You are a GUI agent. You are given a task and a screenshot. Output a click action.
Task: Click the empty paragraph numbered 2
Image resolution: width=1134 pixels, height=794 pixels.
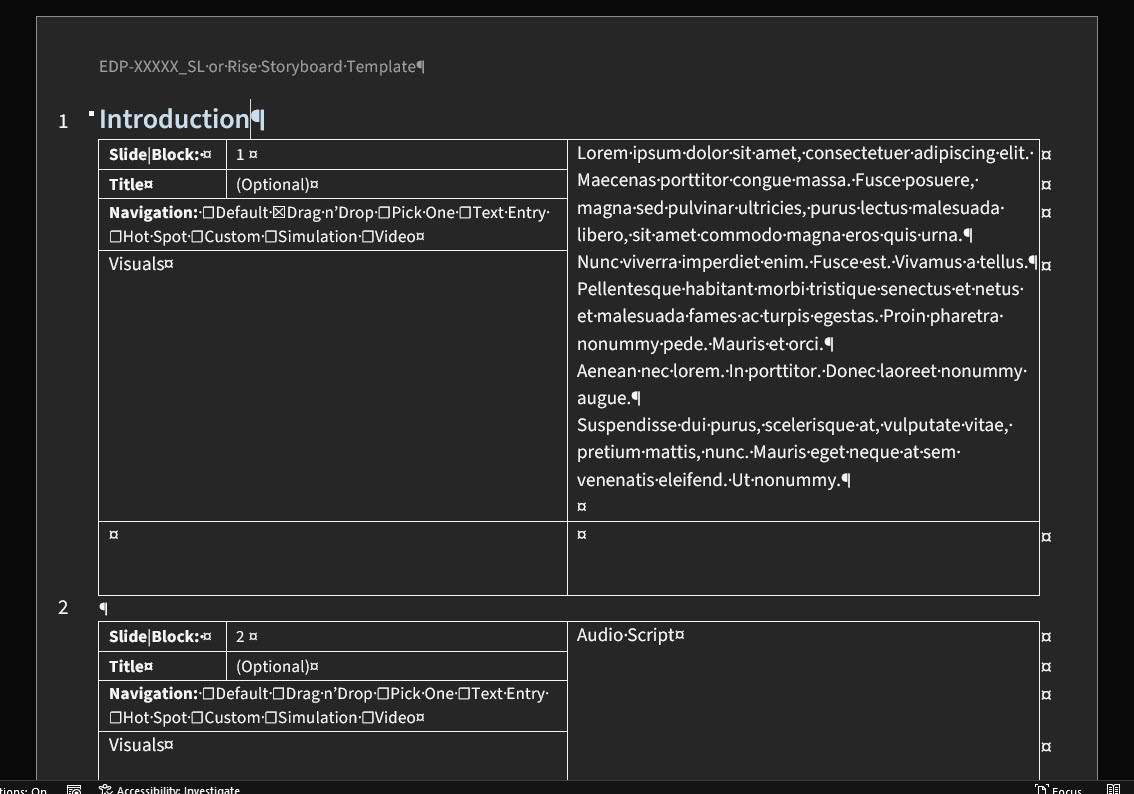[x=103, y=608]
